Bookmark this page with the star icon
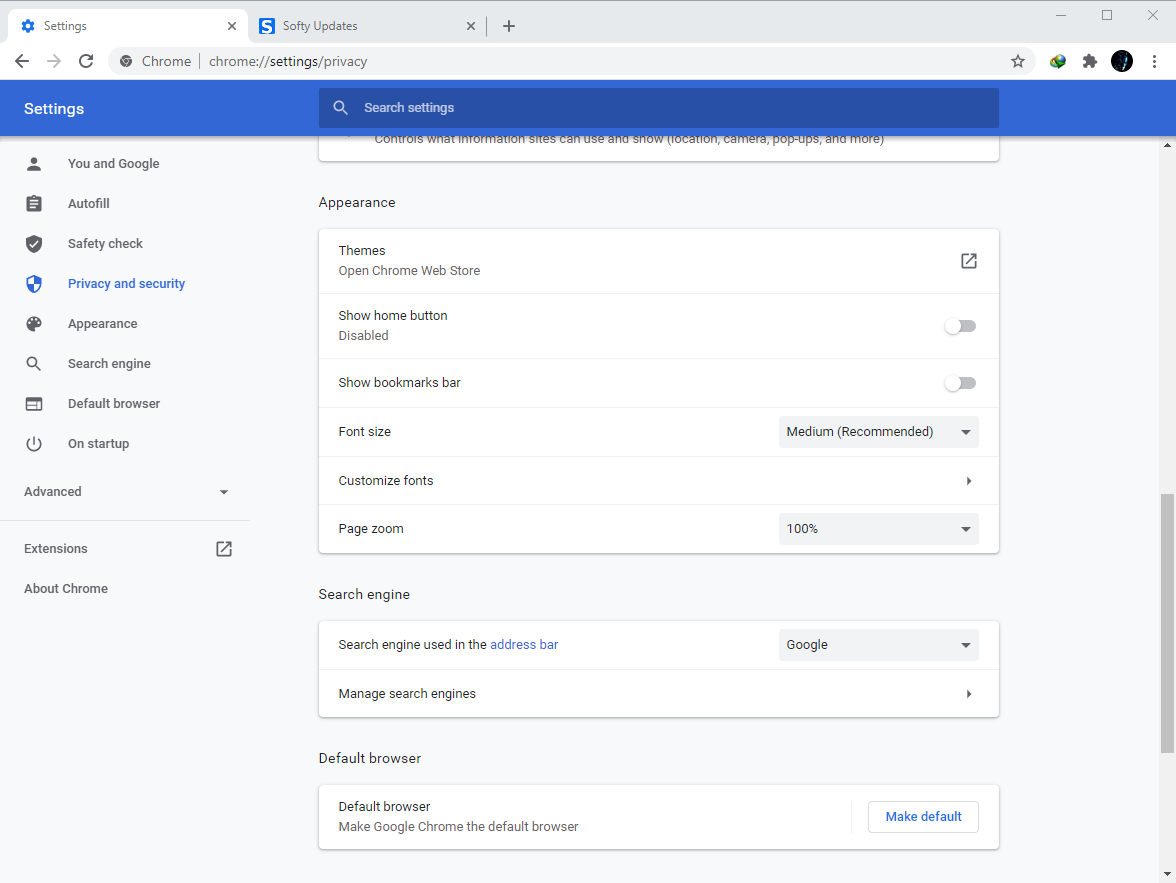The height and width of the screenshot is (883, 1176). point(1017,62)
